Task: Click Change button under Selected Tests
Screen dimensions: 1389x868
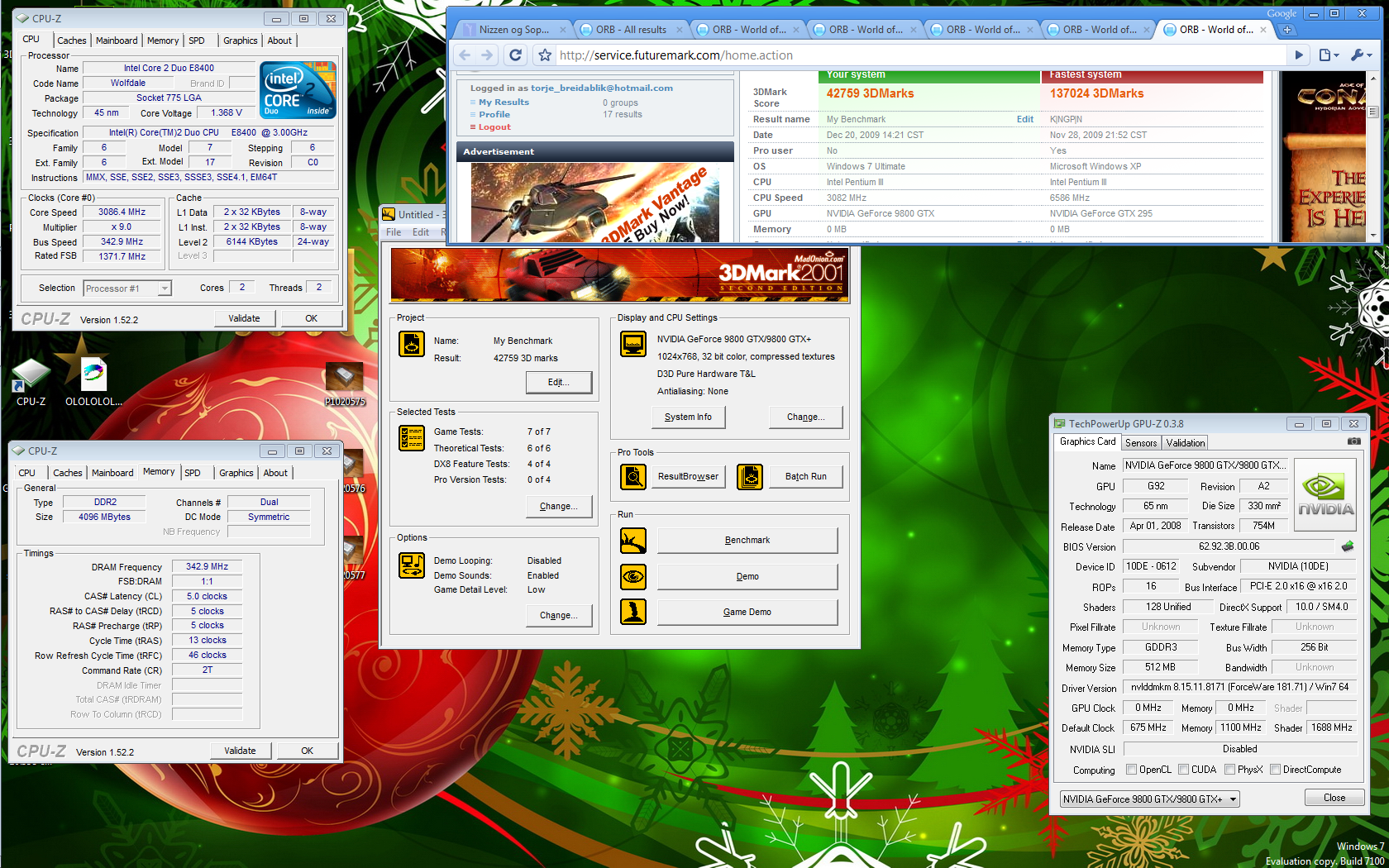Action: (559, 506)
